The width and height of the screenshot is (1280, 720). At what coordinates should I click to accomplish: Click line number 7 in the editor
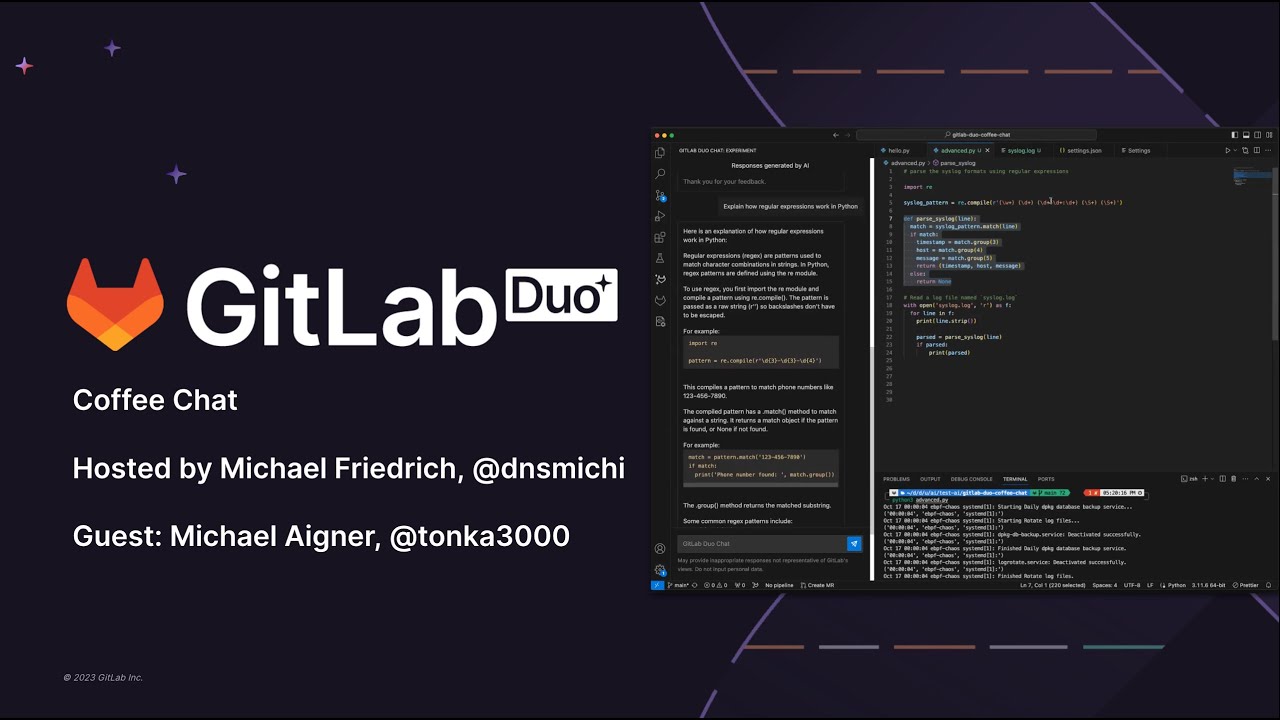pos(890,218)
